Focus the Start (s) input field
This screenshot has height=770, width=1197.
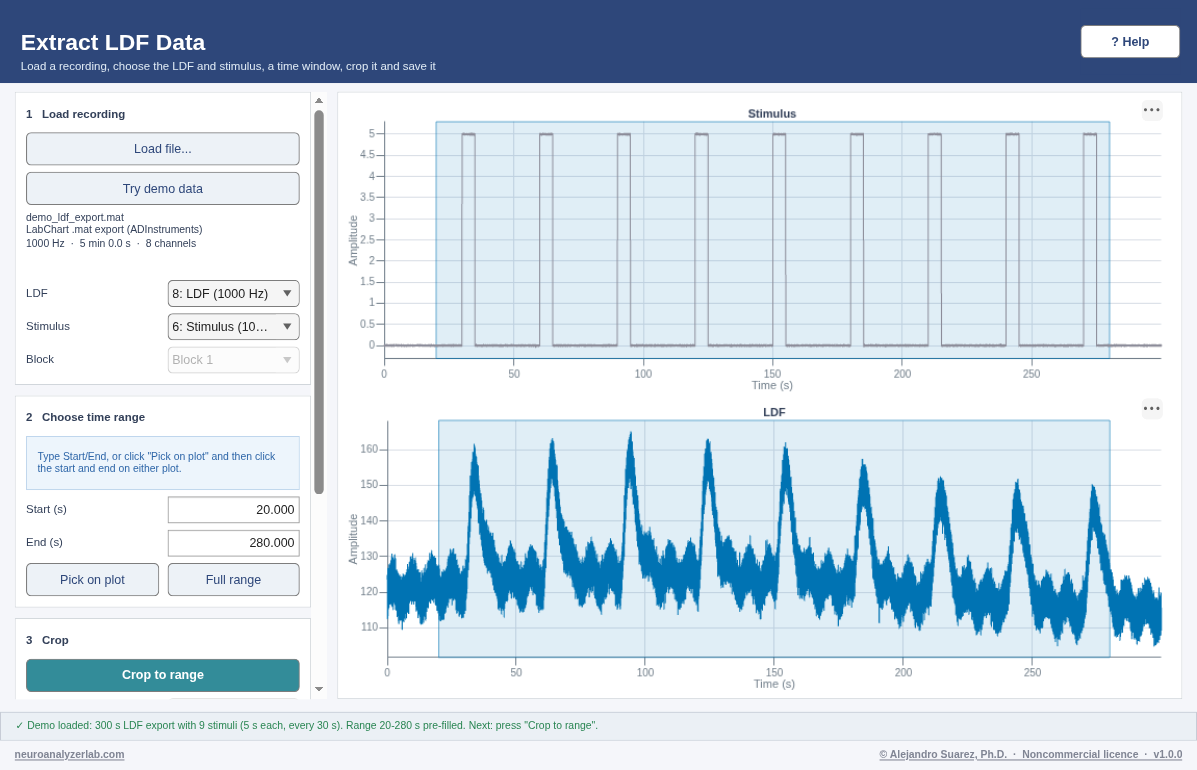[x=233, y=510]
